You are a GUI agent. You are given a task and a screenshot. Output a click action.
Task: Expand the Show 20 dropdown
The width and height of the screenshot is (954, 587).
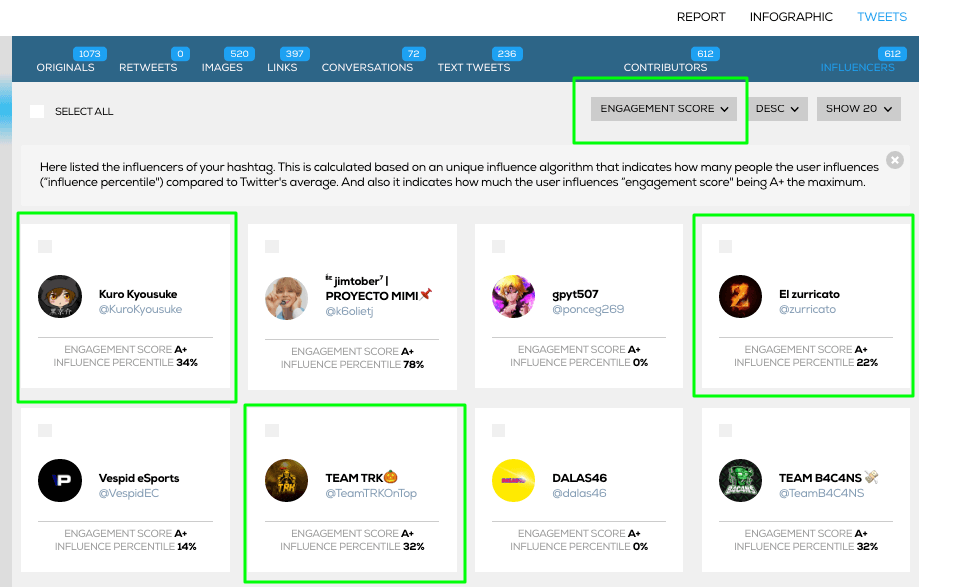coord(858,109)
